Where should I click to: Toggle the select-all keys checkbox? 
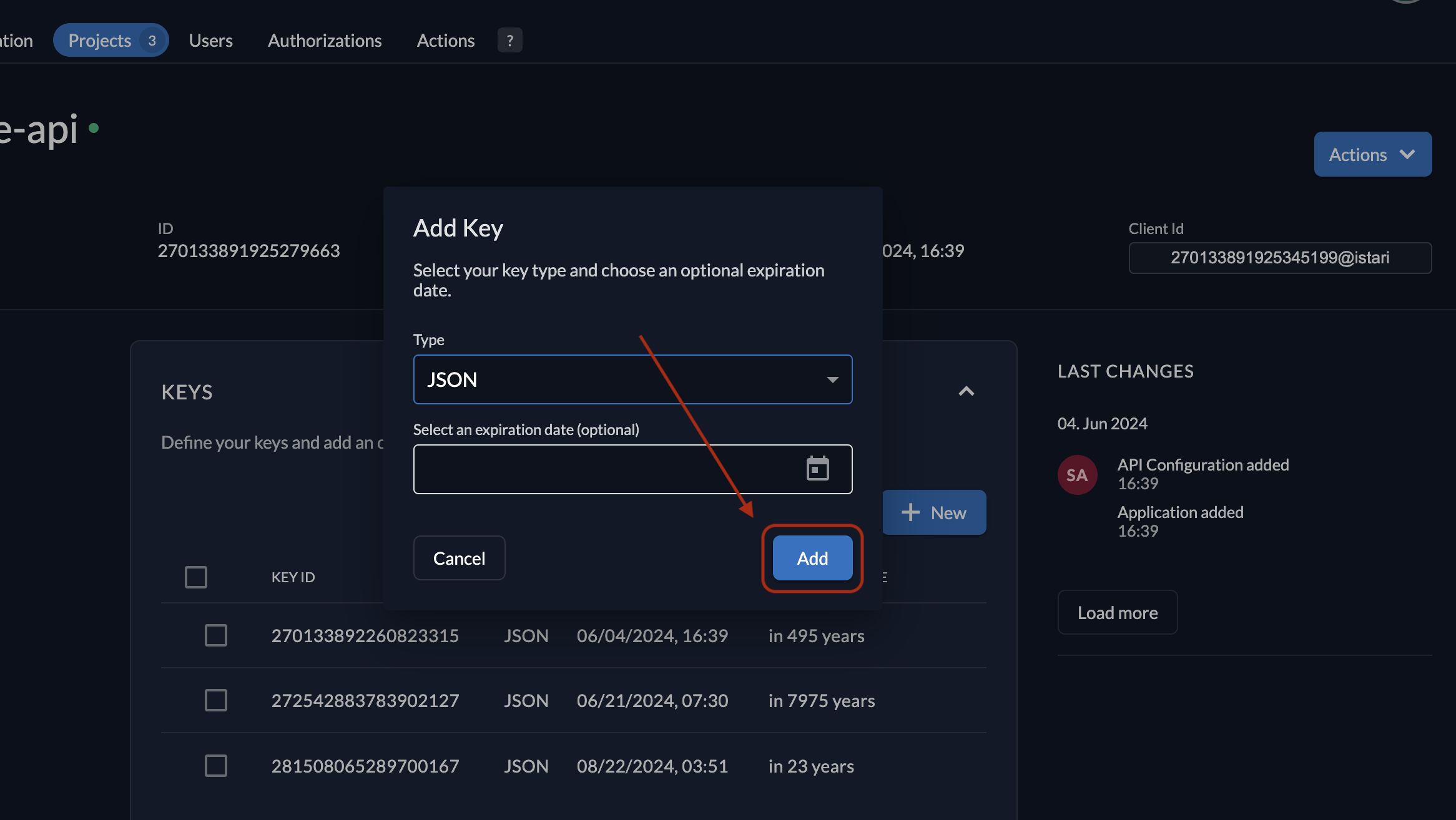pos(195,577)
